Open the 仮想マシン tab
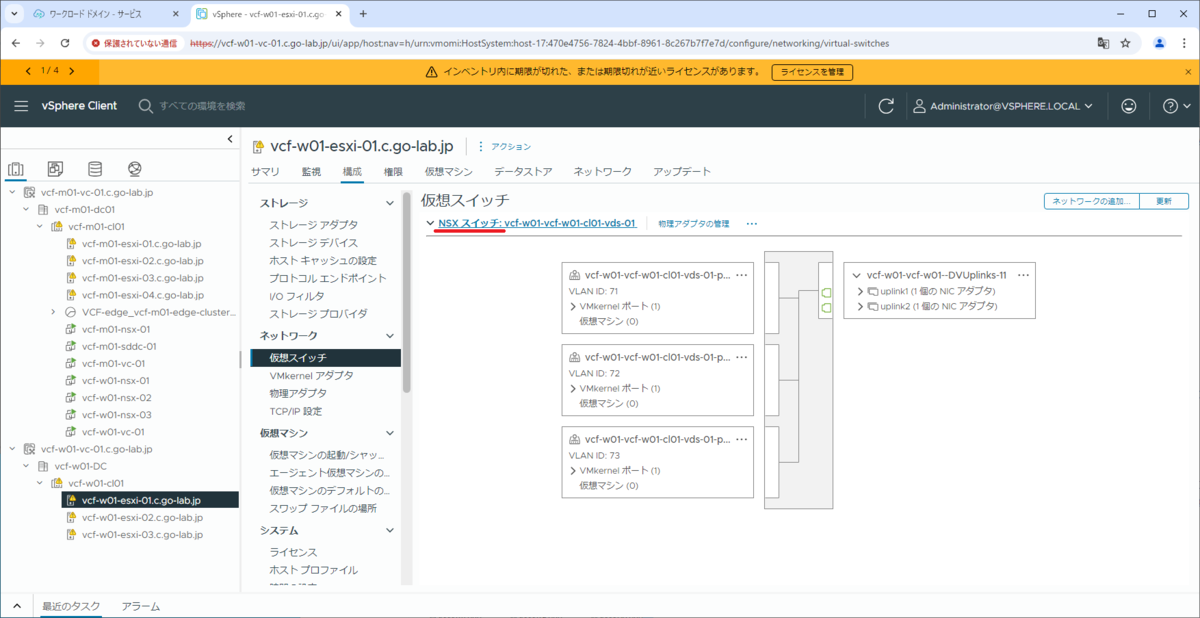The width and height of the screenshot is (1200, 618). click(448, 172)
